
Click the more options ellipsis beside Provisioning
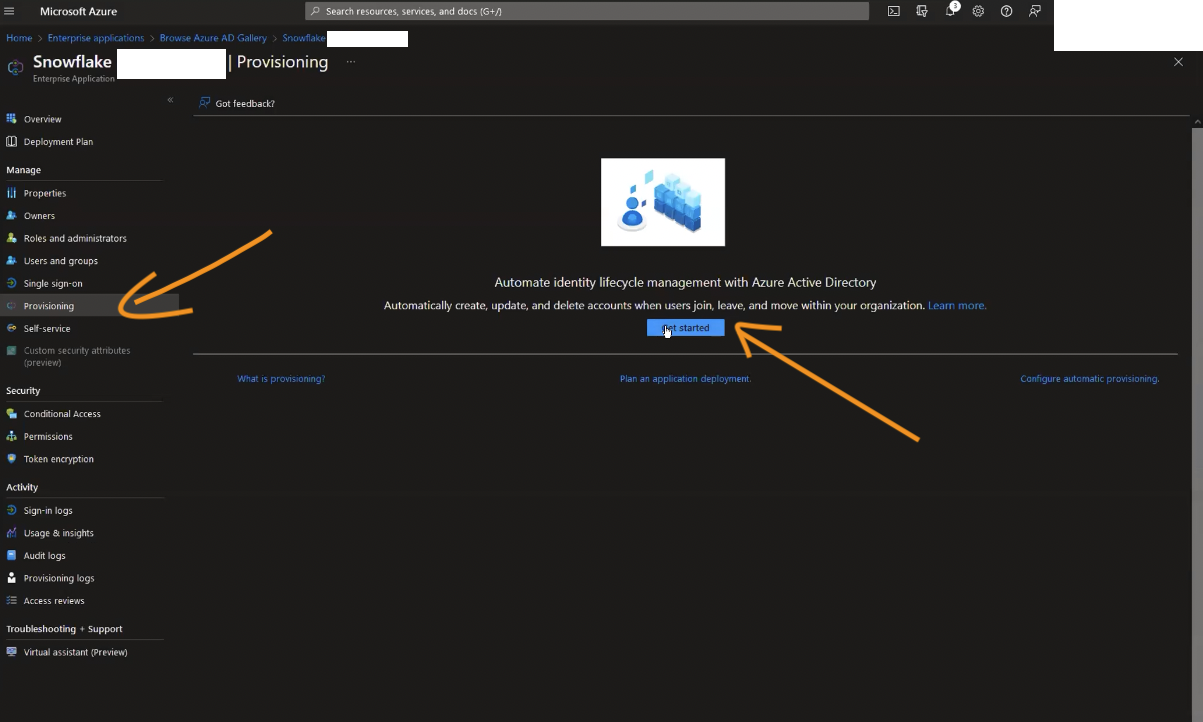coord(351,62)
